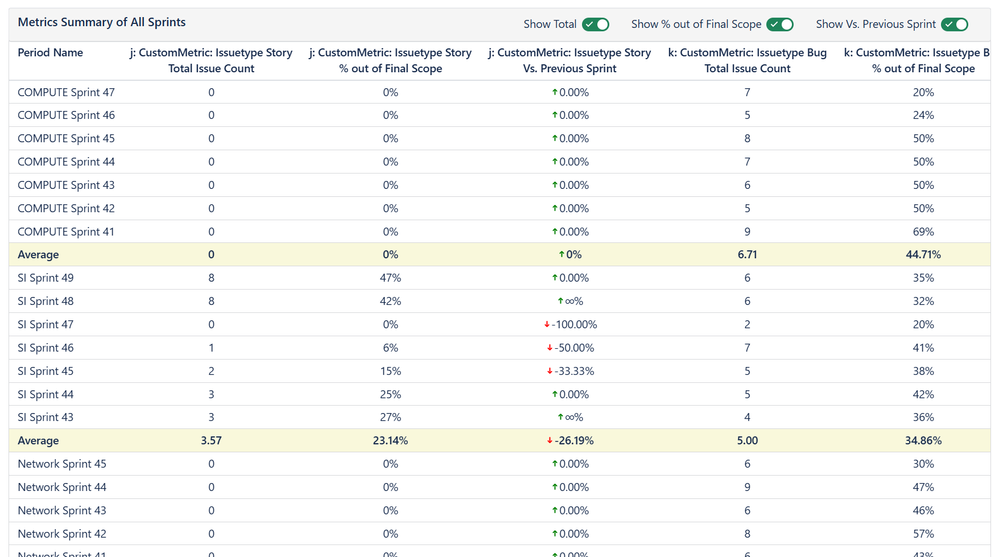The width and height of the screenshot is (999, 557).
Task: Click the 41% cell in SI Sprint 46
Action: click(923, 348)
